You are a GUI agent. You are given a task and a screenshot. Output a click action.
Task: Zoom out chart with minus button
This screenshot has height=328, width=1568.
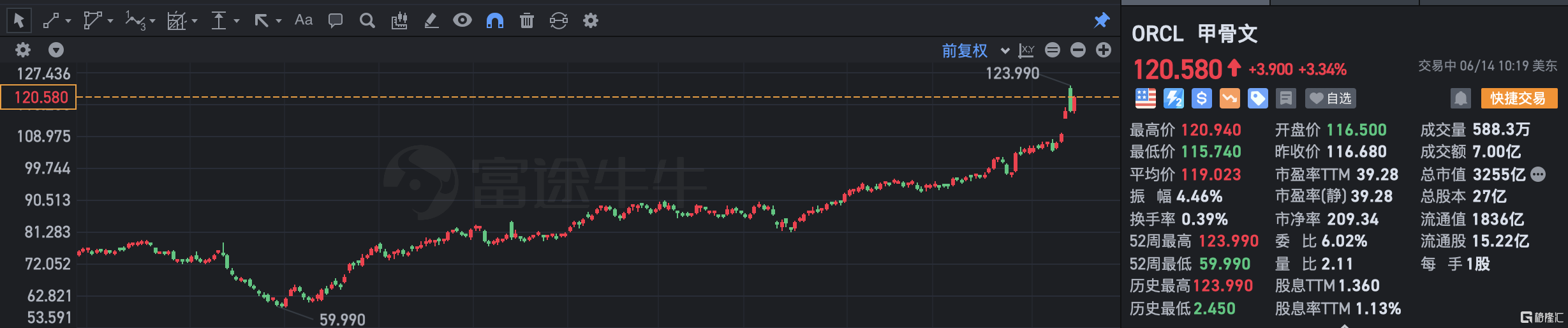pos(1078,50)
